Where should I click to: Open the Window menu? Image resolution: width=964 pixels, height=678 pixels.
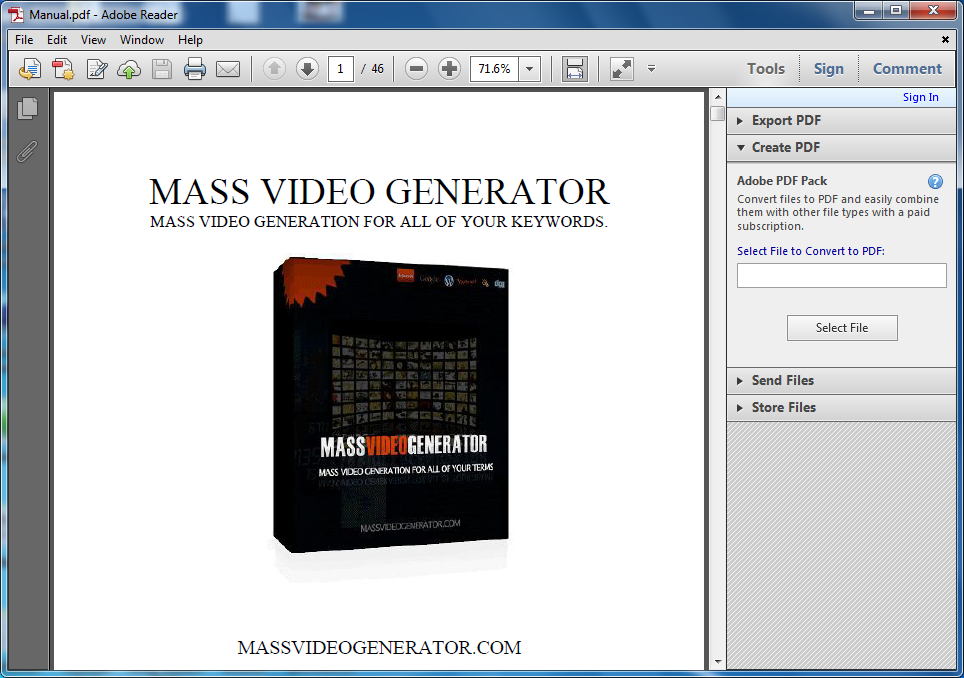click(141, 40)
